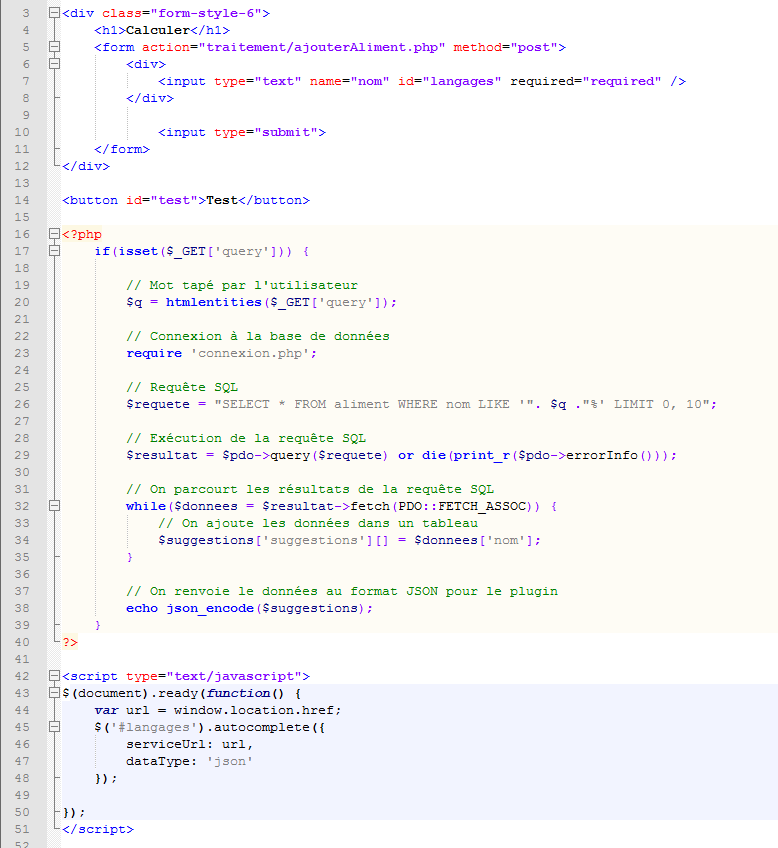Click line number 26 in the margin
The width and height of the screenshot is (778, 848).
(x=22, y=404)
